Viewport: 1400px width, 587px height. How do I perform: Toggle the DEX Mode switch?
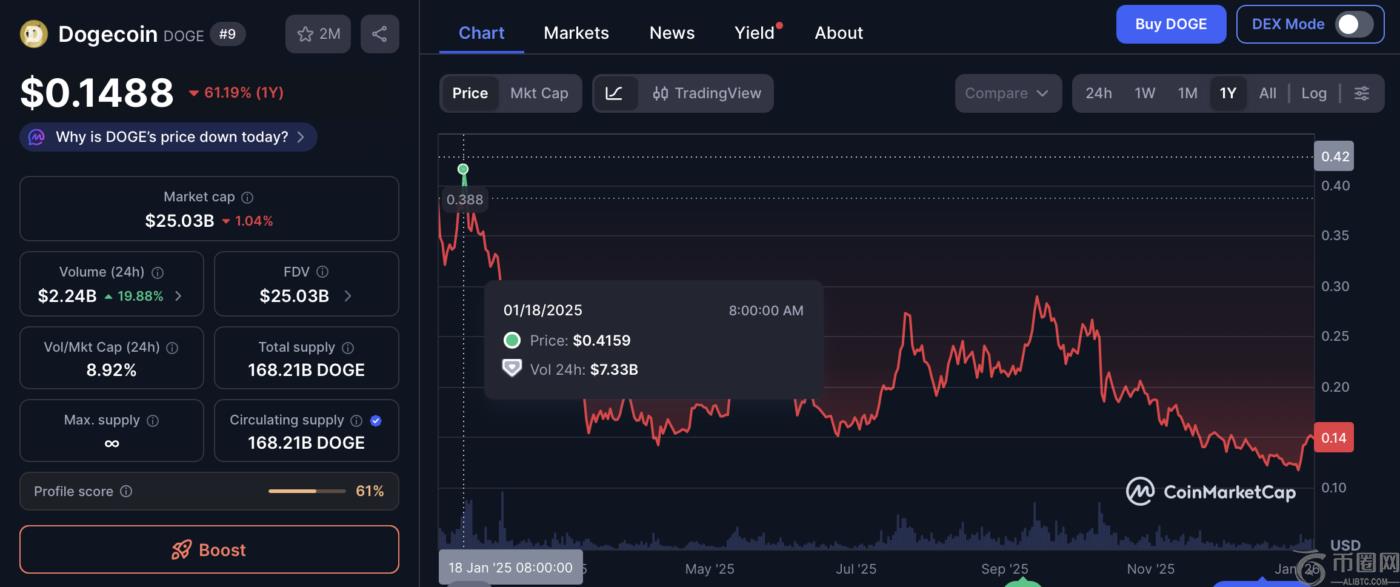[1354, 24]
